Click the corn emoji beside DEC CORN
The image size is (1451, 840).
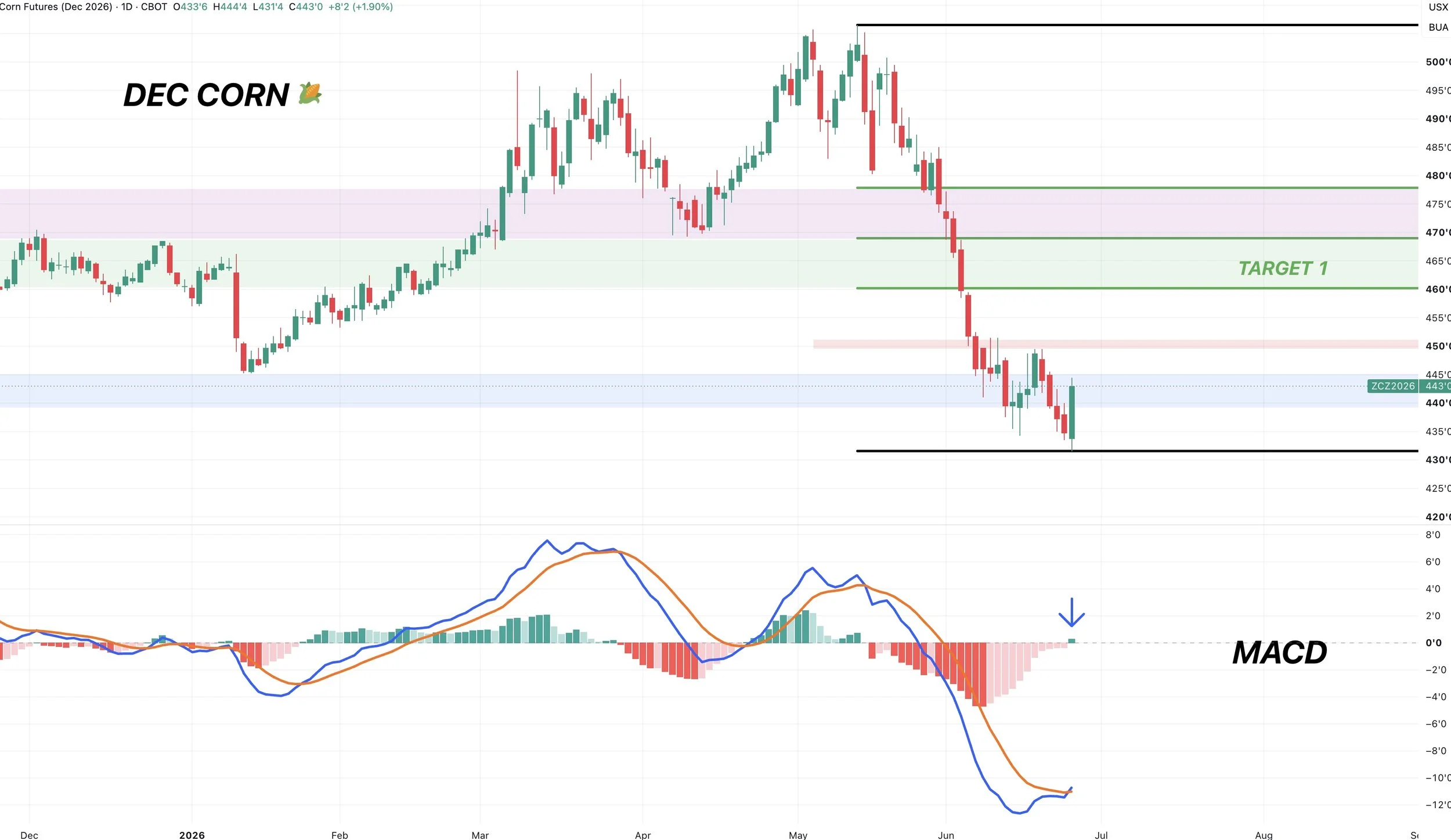pyautogui.click(x=310, y=93)
